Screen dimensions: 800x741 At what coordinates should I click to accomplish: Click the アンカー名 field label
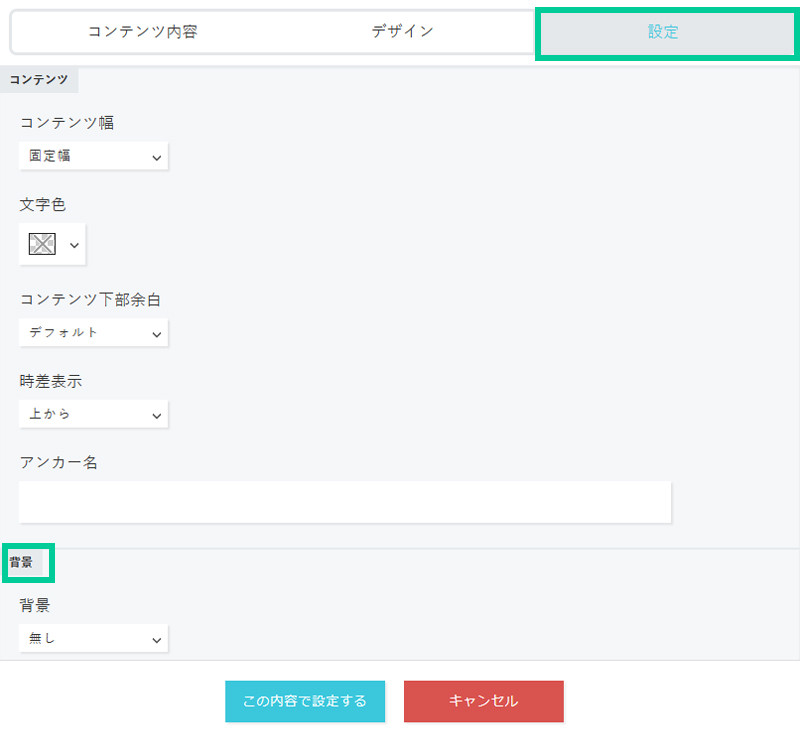(58, 462)
